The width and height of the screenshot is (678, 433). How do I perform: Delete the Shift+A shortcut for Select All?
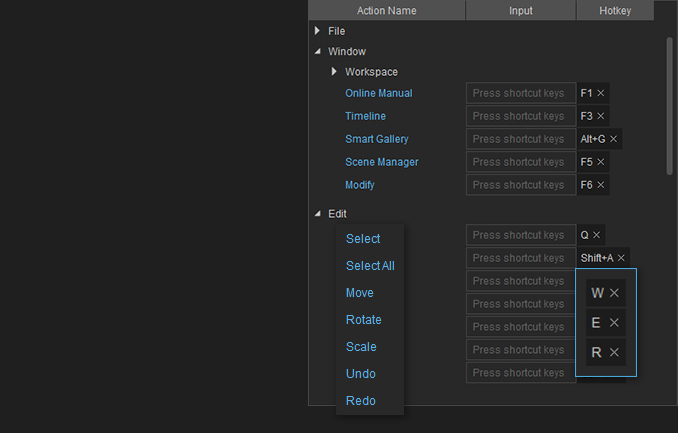621,258
